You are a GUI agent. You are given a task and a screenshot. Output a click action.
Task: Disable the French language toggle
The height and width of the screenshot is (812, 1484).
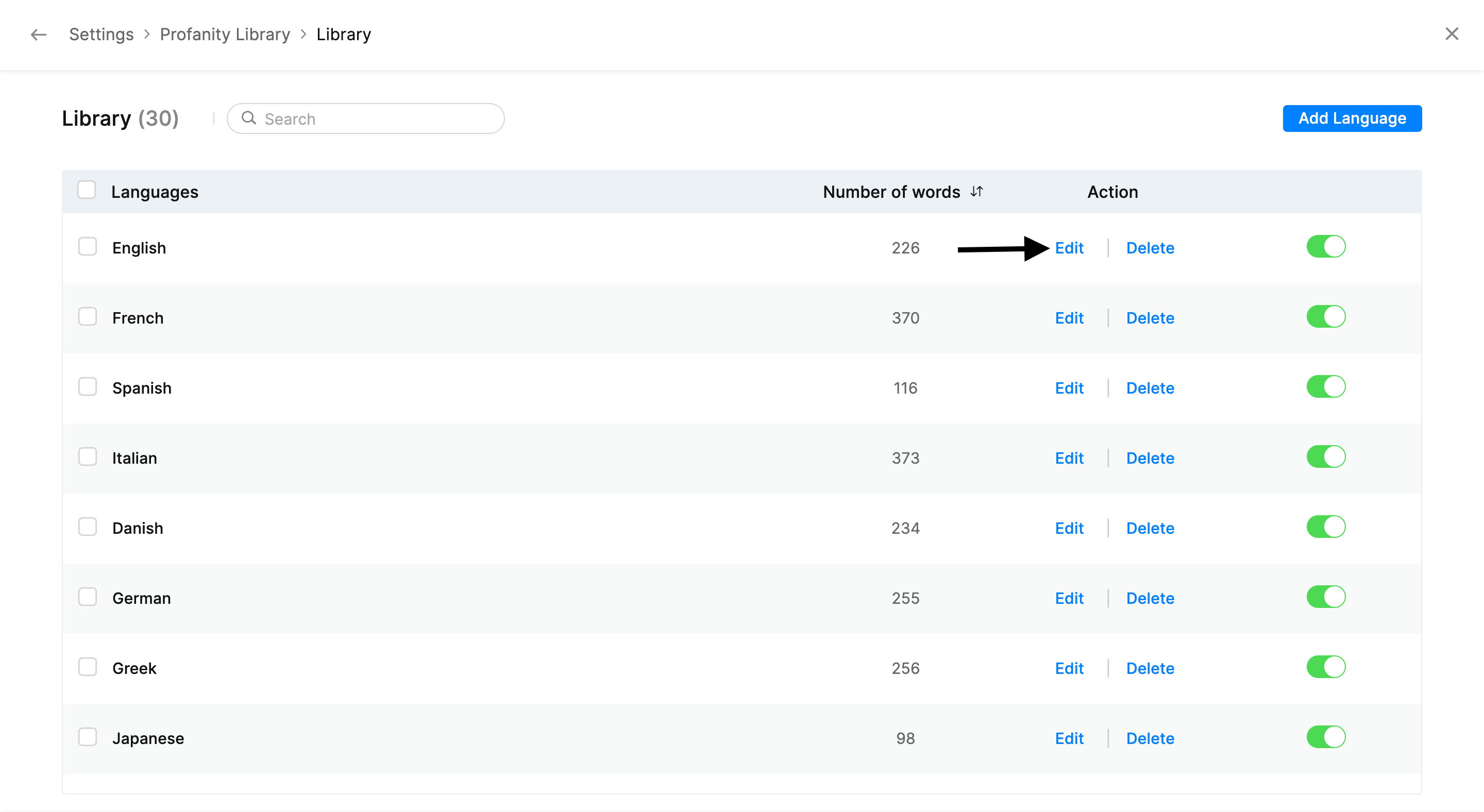pyautogui.click(x=1326, y=317)
